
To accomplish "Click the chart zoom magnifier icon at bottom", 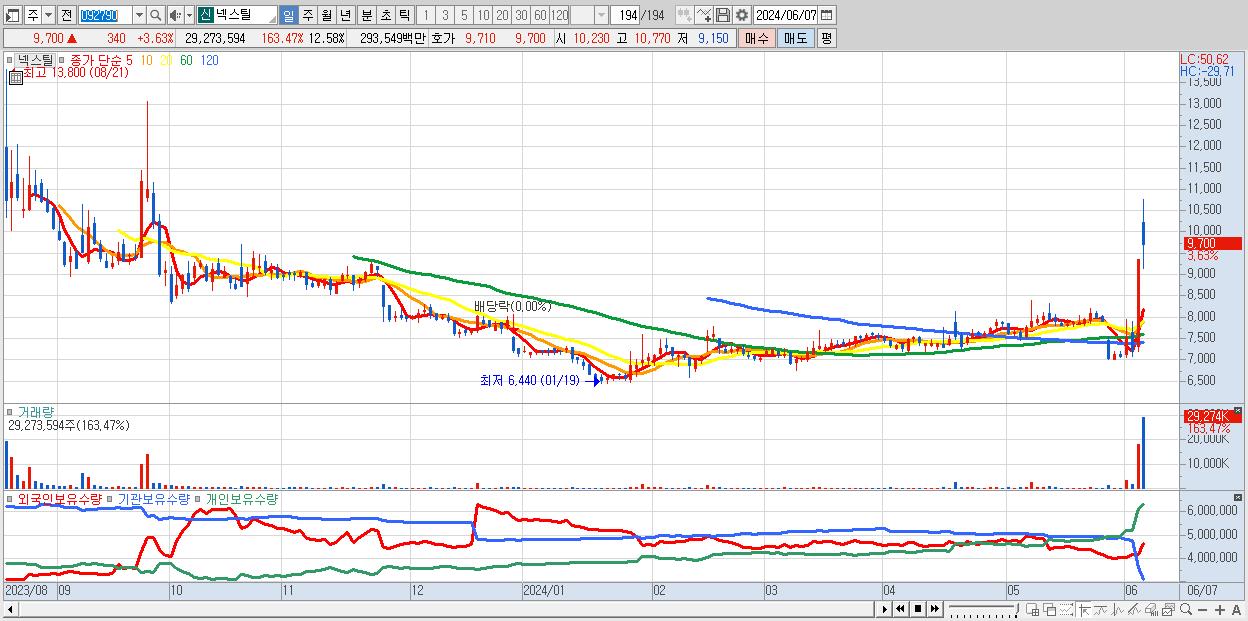I will (1186, 609).
